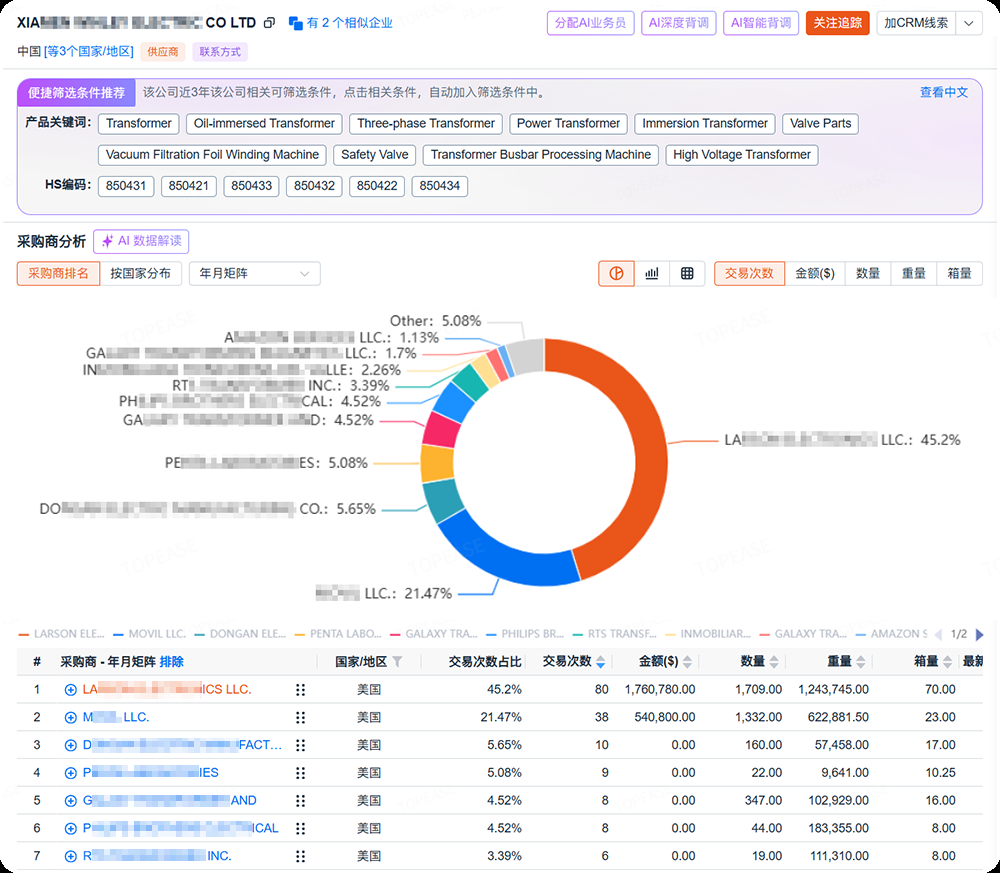Expand the 加CRM线索 arrow dropdown
The height and width of the screenshot is (873, 1000).
coord(969,23)
